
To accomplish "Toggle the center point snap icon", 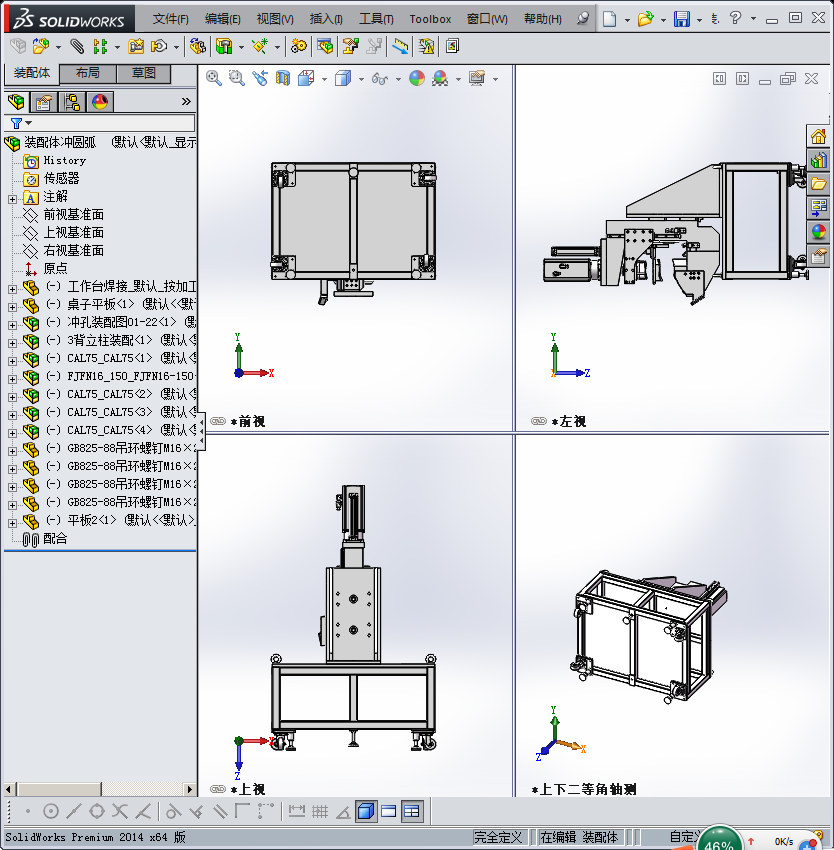I will pyautogui.click(x=50, y=812).
